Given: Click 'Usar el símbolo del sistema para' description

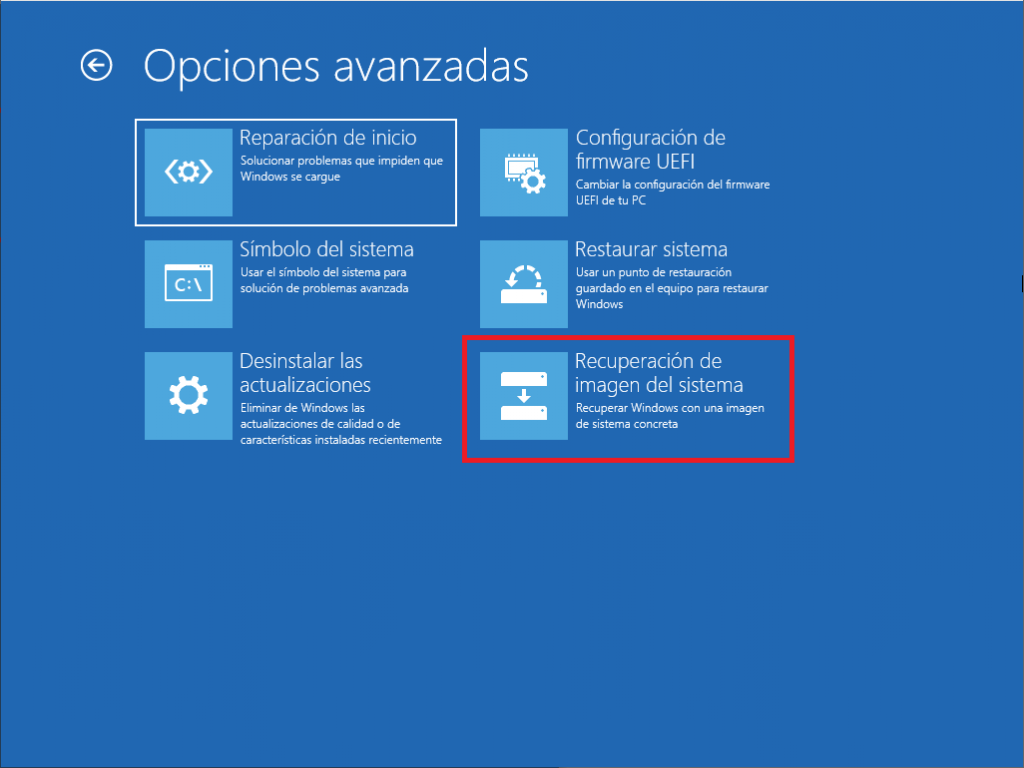Looking at the screenshot, I should (x=323, y=272).
